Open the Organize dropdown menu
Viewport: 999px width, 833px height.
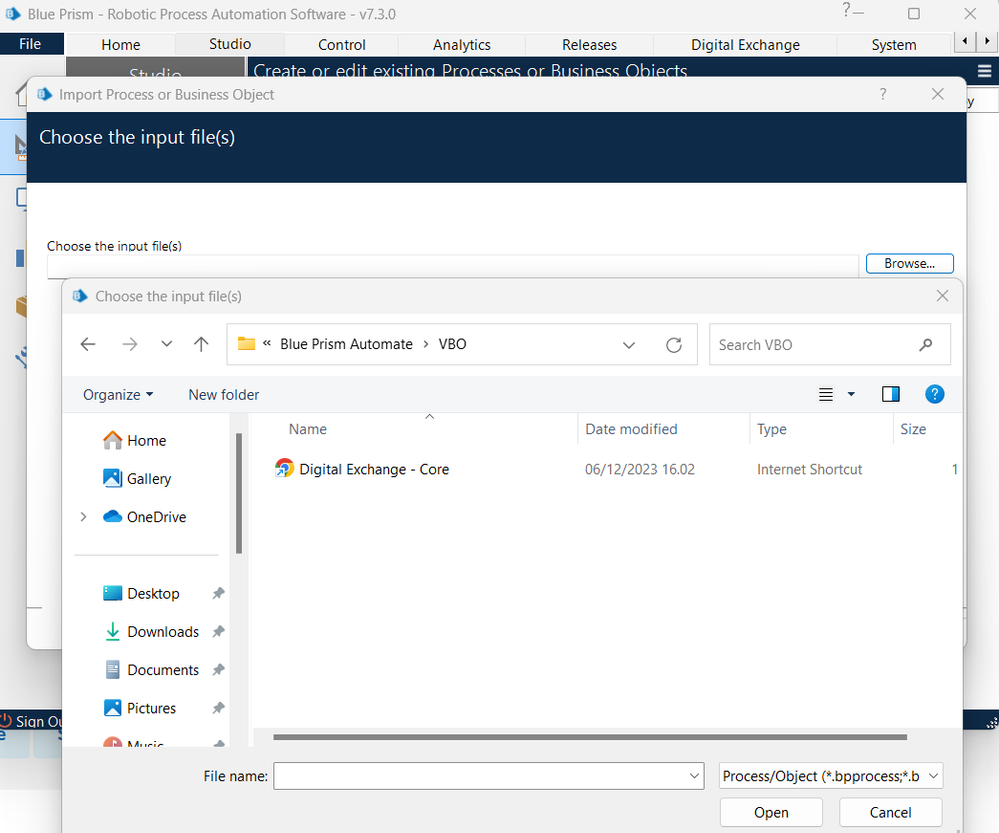pos(118,395)
